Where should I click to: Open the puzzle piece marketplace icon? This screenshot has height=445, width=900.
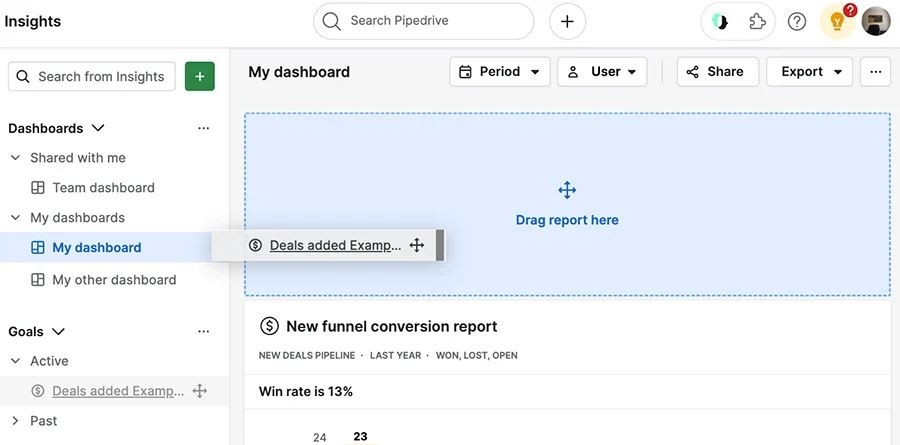click(758, 21)
